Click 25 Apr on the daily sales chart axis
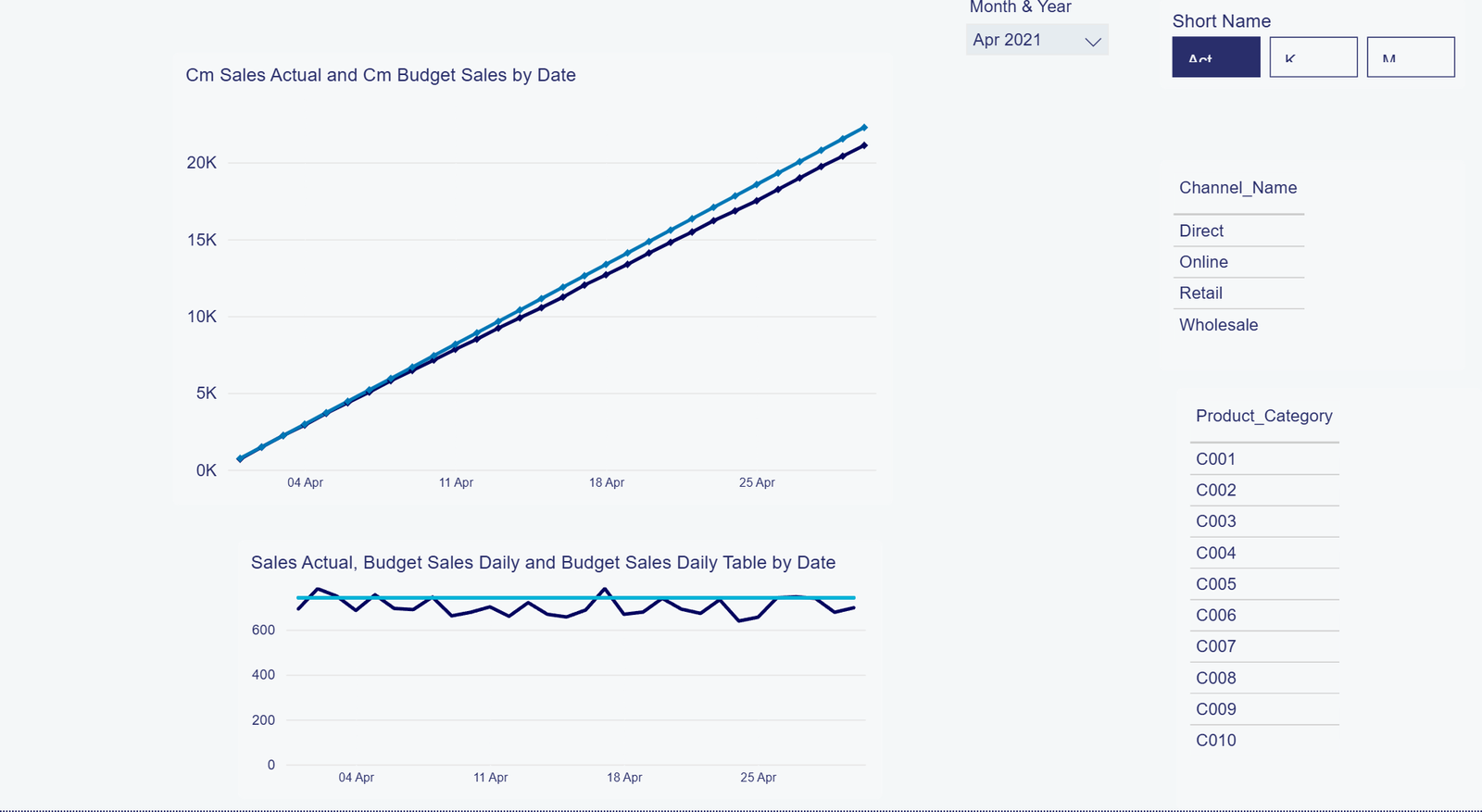Screen dimensions: 1482x812 pyautogui.click(x=758, y=778)
